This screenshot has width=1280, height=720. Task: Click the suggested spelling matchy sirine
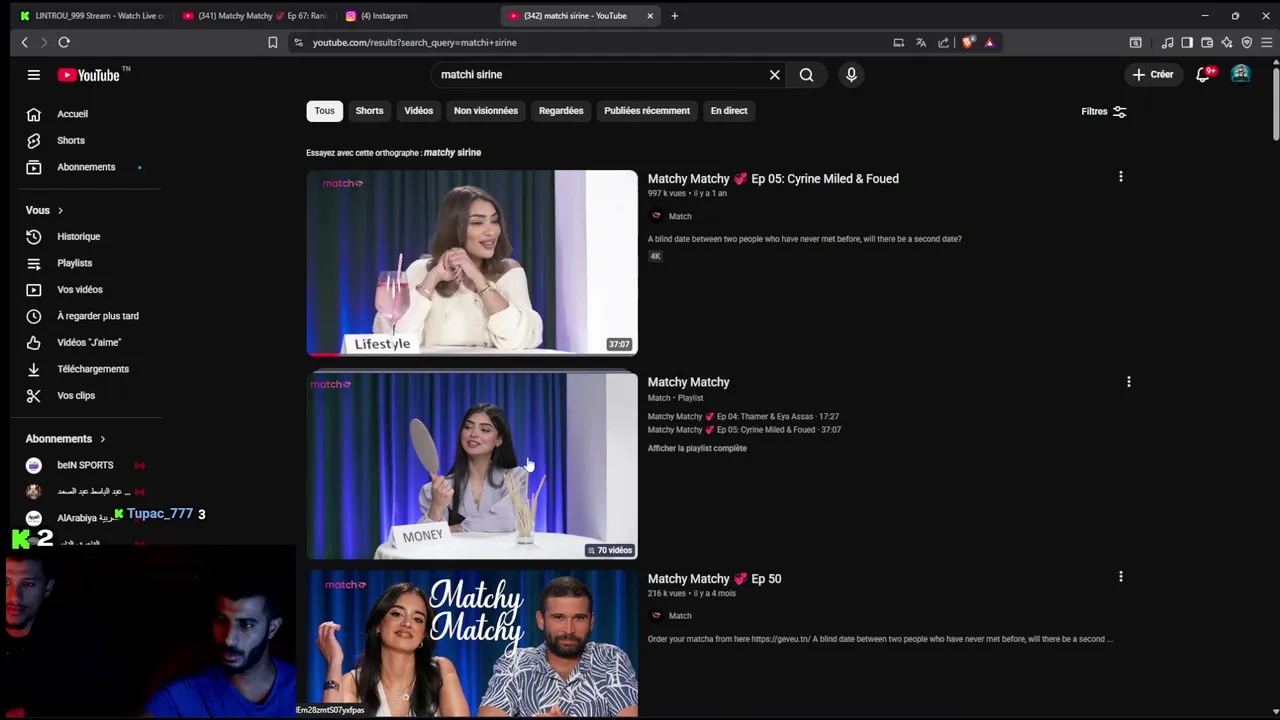pyautogui.click(x=452, y=153)
